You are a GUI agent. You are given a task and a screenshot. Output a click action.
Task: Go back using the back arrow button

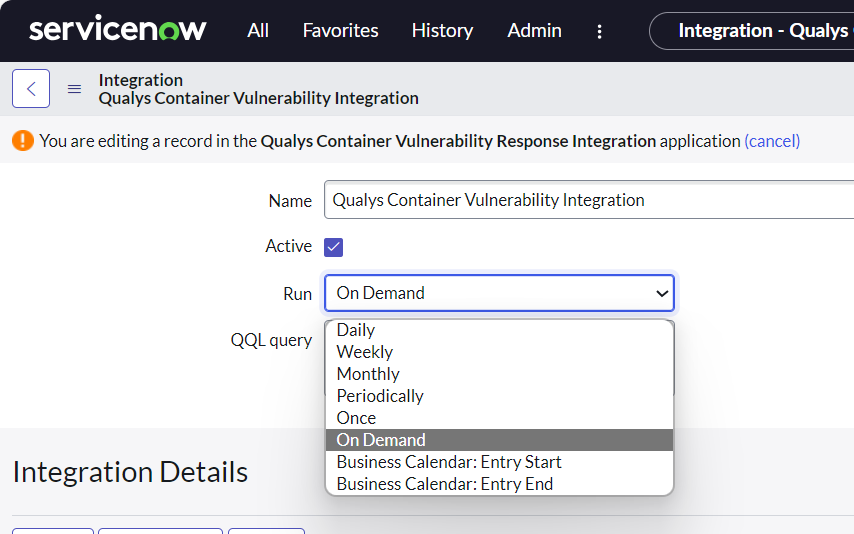[31, 88]
